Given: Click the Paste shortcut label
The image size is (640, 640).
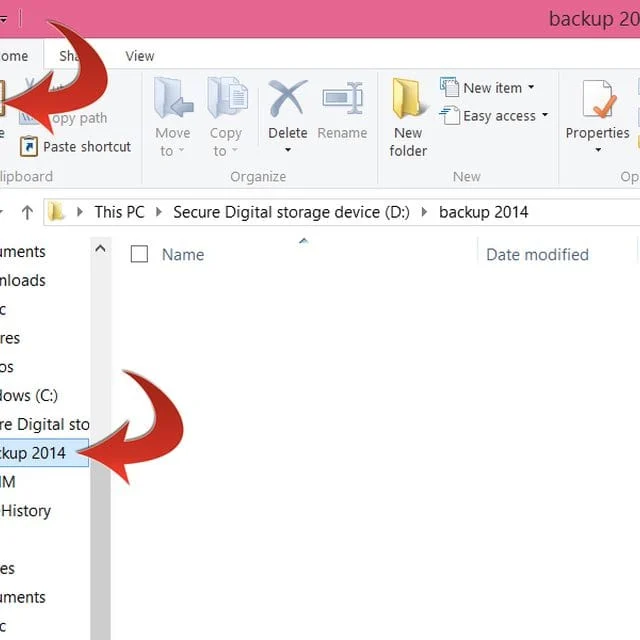Looking at the screenshot, I should [87, 147].
